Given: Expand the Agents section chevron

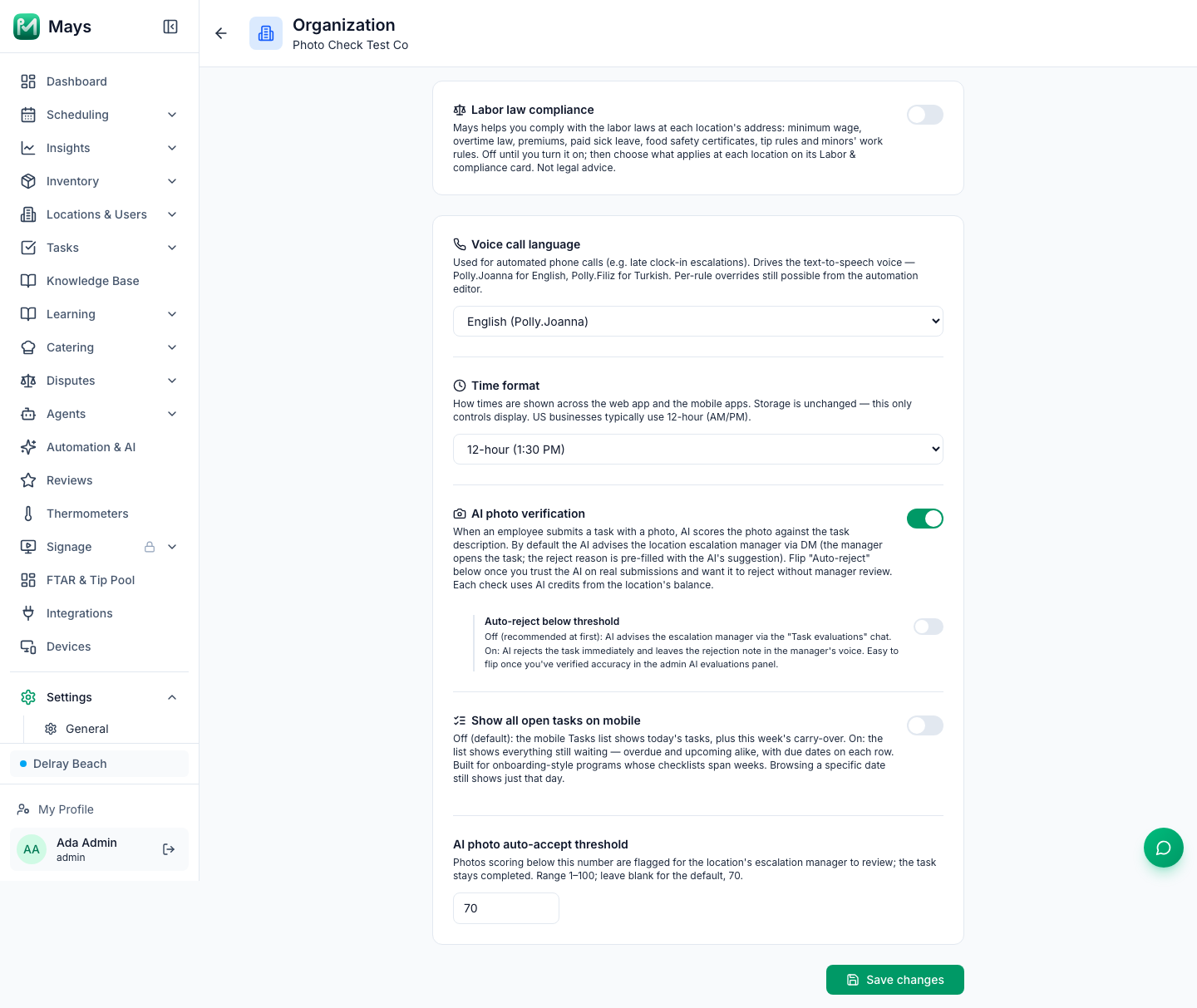Looking at the screenshot, I should (172, 414).
